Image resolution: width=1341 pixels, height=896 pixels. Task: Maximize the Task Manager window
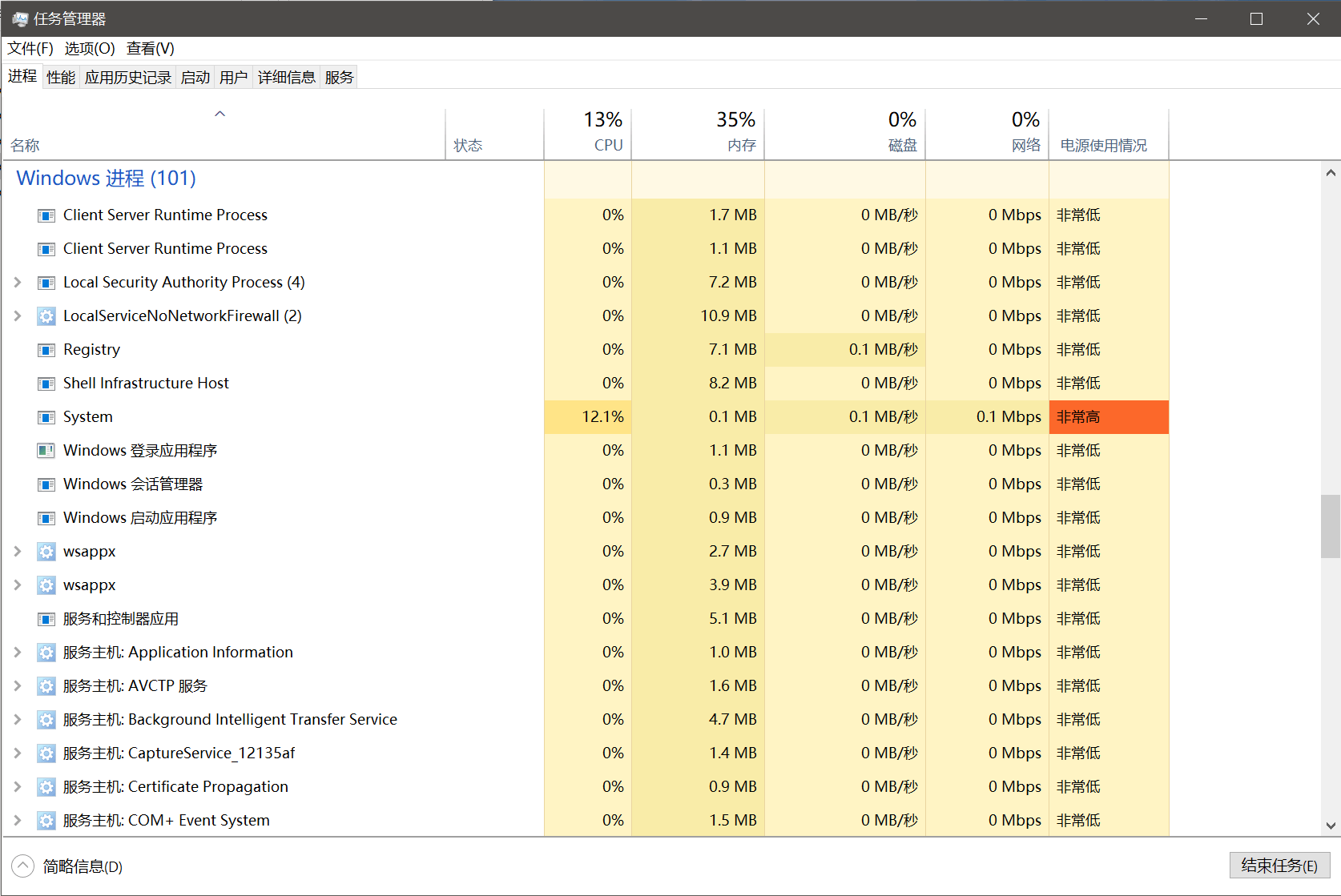coord(1256,18)
